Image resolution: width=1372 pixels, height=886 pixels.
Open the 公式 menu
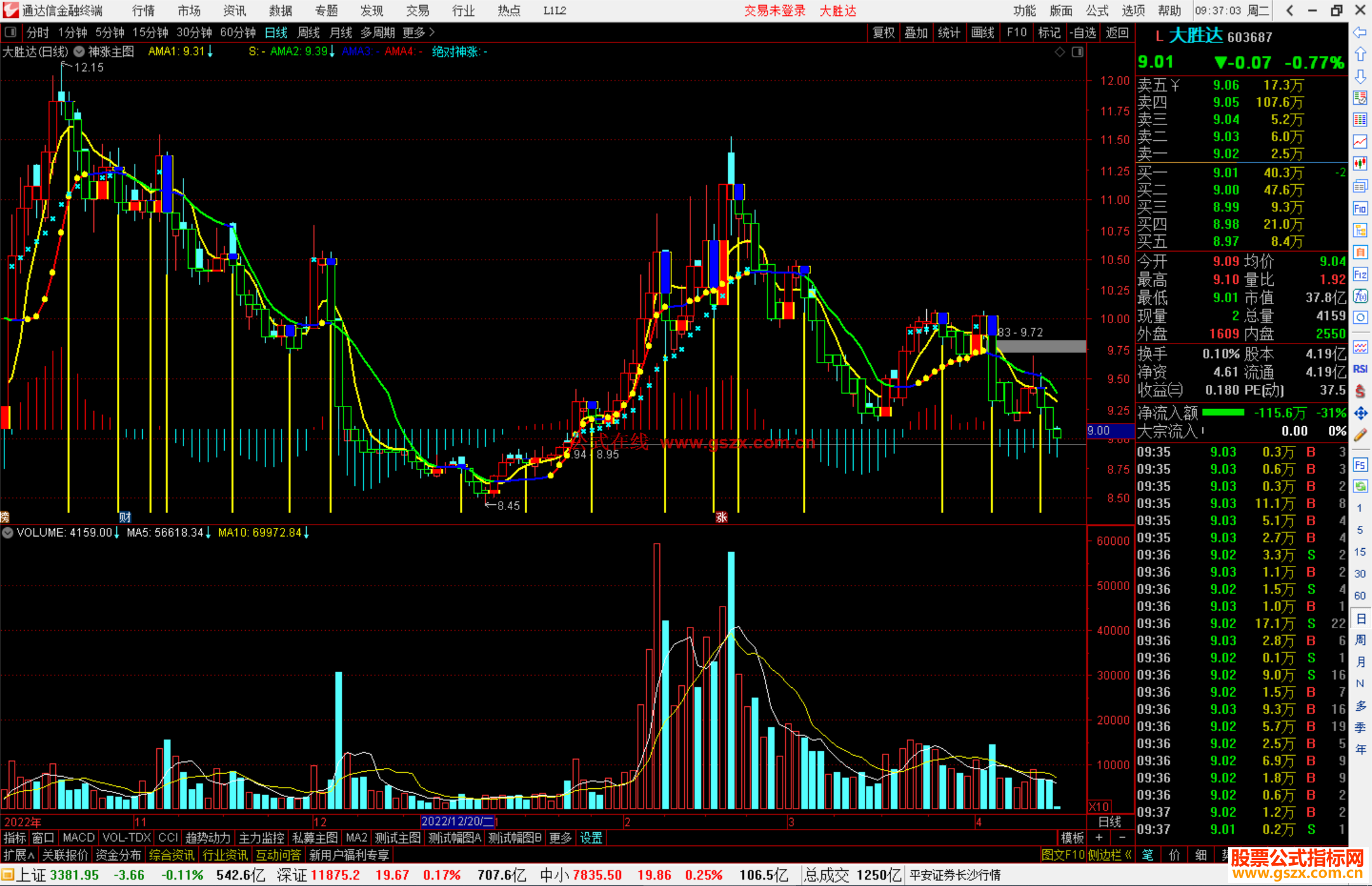point(1097,10)
